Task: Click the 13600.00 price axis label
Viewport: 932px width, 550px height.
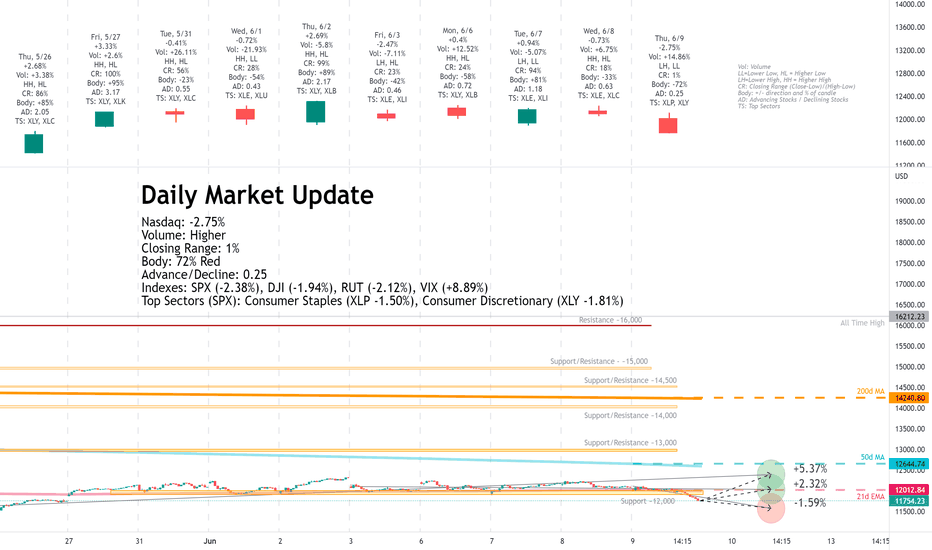Action: 910,27
